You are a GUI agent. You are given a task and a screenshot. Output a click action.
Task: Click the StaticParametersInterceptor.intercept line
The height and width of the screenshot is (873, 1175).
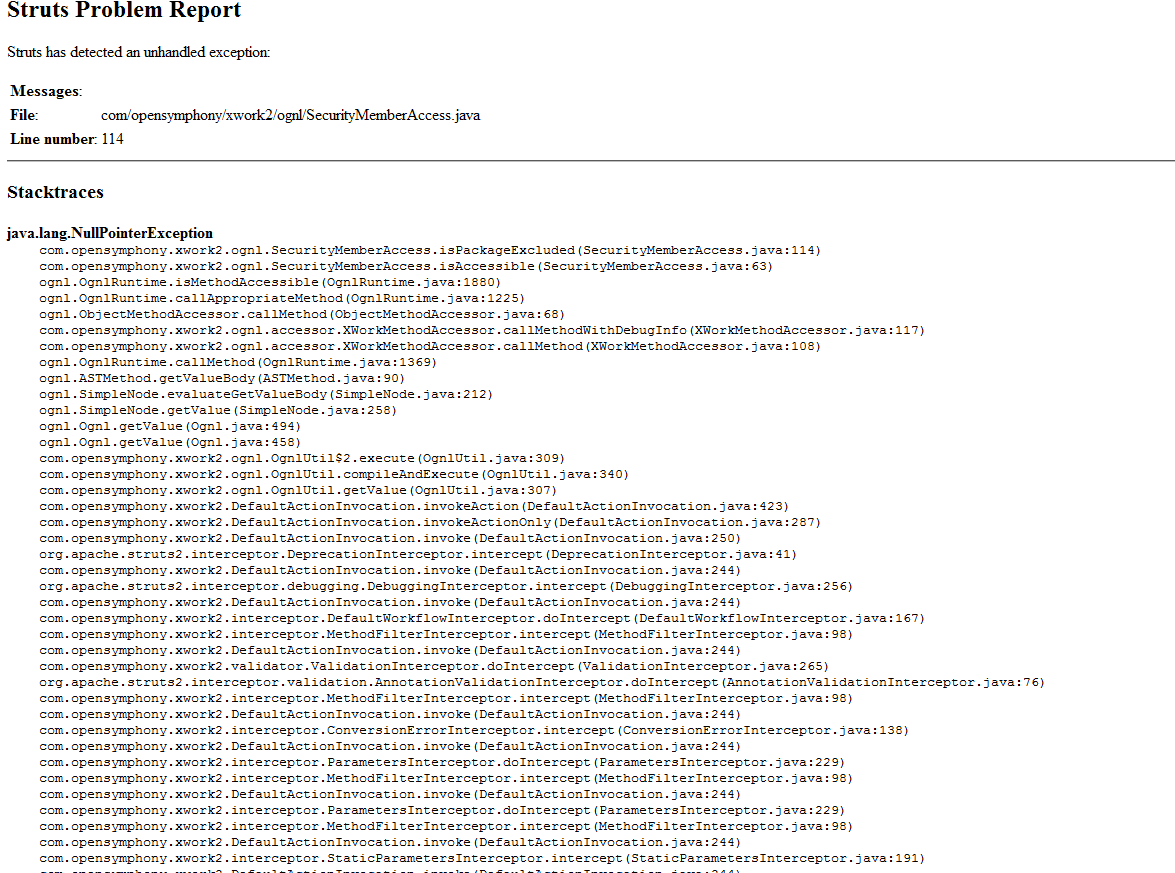[482, 858]
